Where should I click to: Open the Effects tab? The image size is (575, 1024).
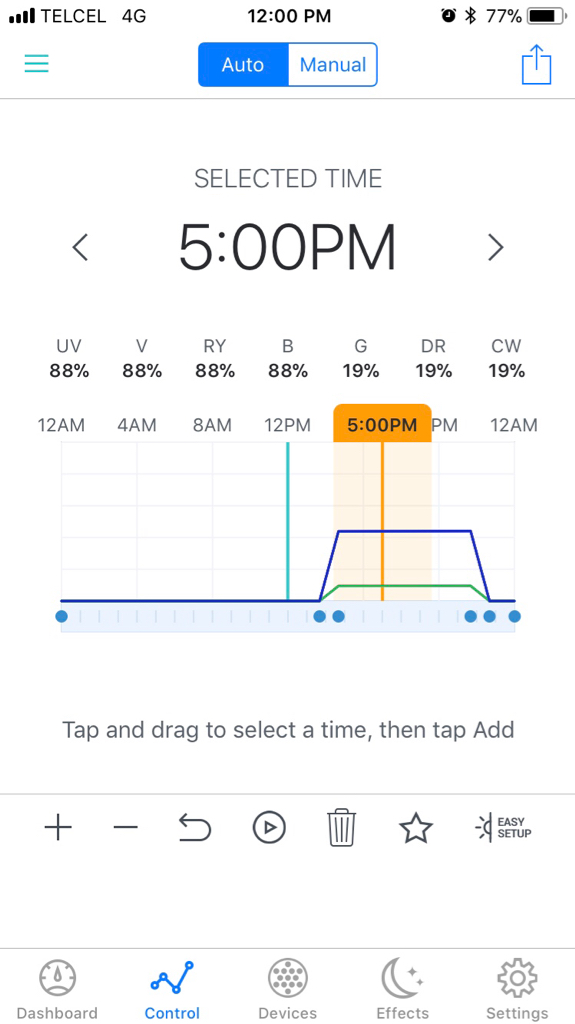pos(402,989)
